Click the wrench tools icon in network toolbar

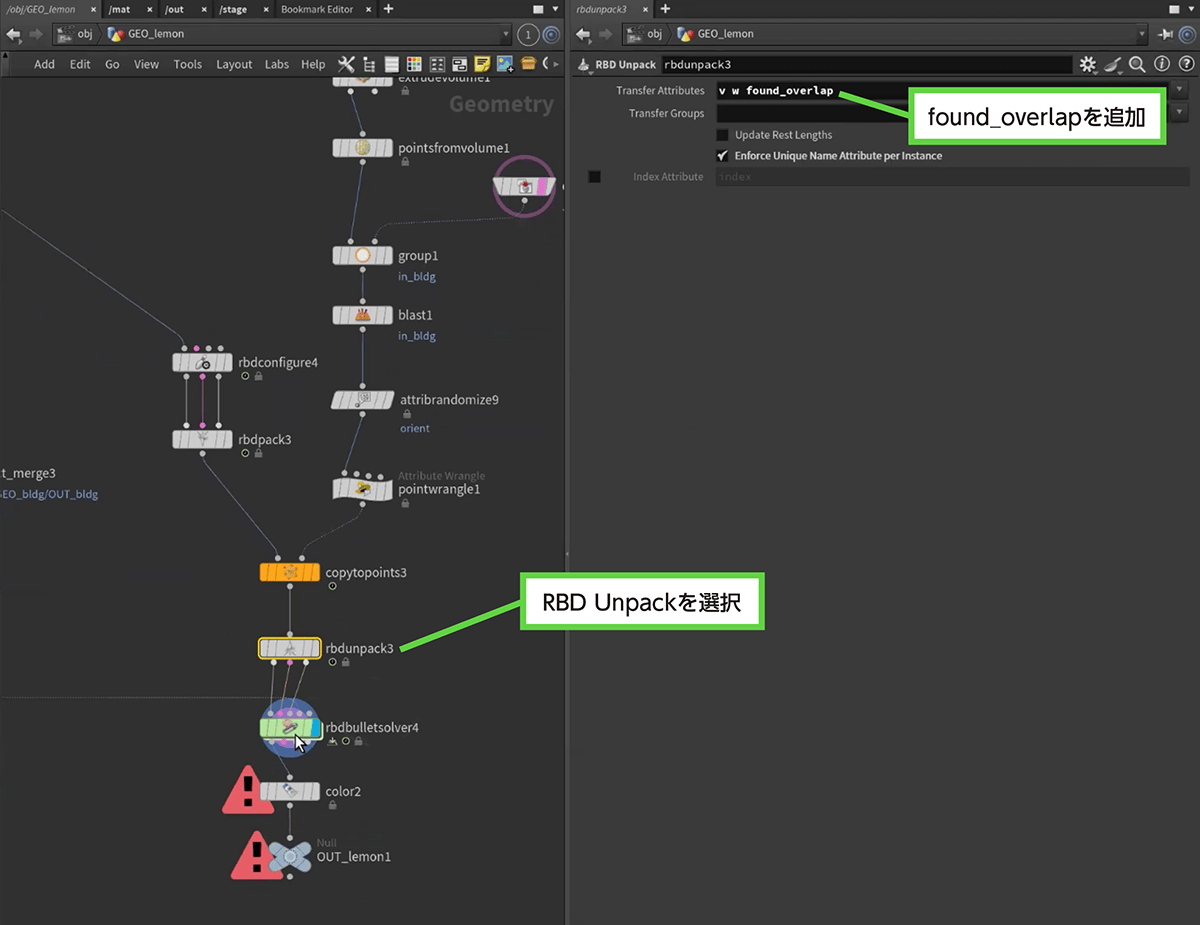click(x=346, y=64)
